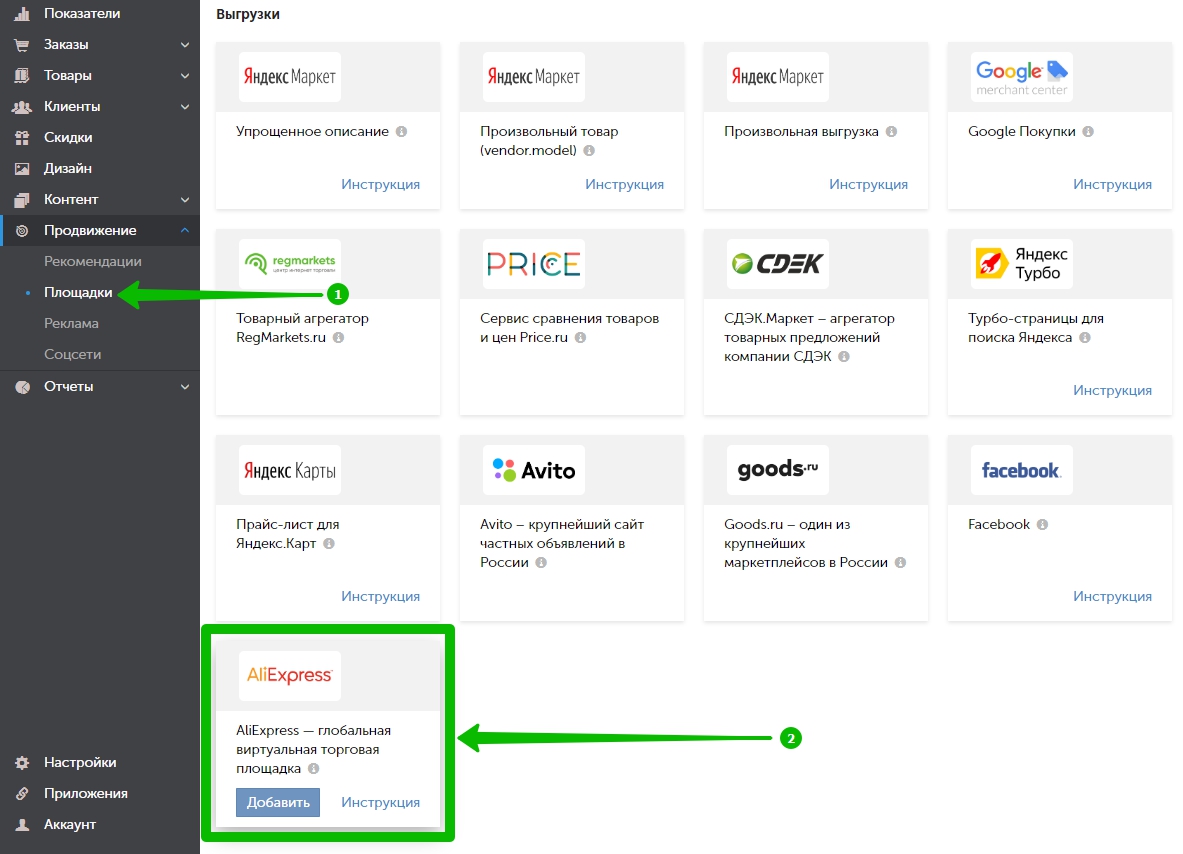
Task: Go to the Аккаунт menu item
Action: [x=69, y=824]
